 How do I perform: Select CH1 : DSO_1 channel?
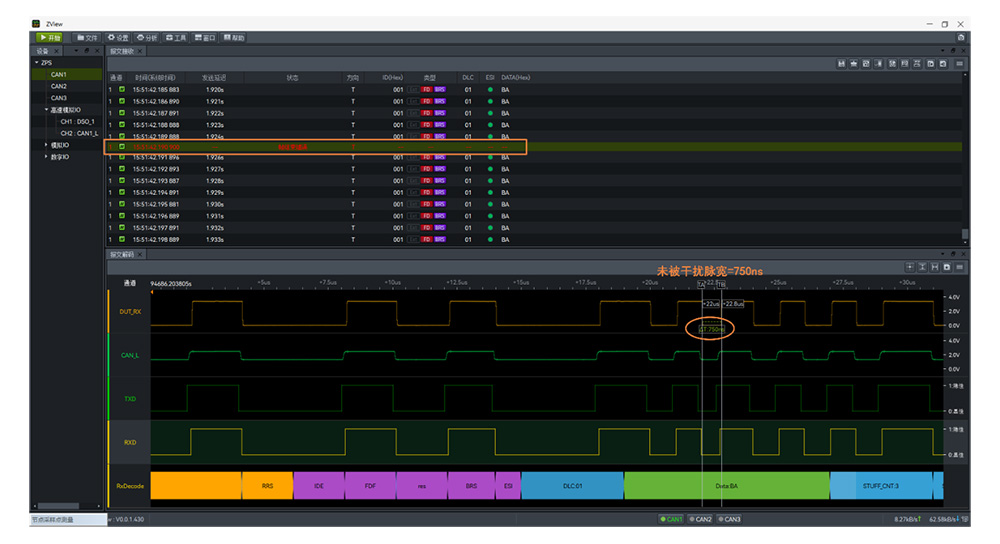77,121
